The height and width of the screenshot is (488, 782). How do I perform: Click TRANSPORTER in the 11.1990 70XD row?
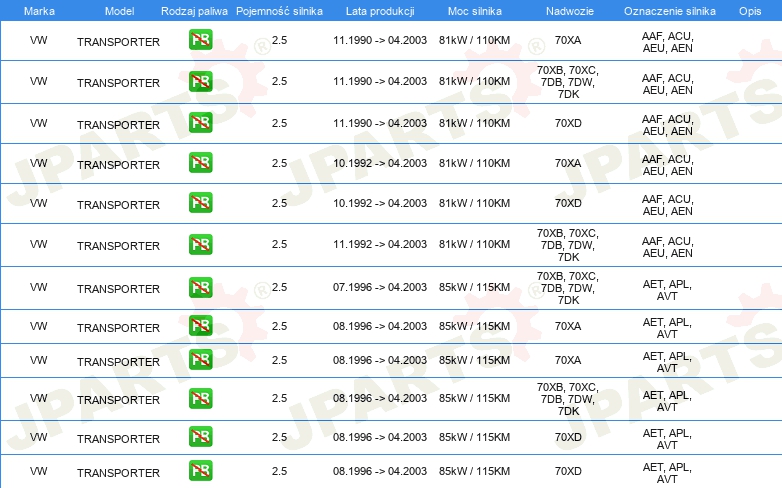click(x=118, y=125)
